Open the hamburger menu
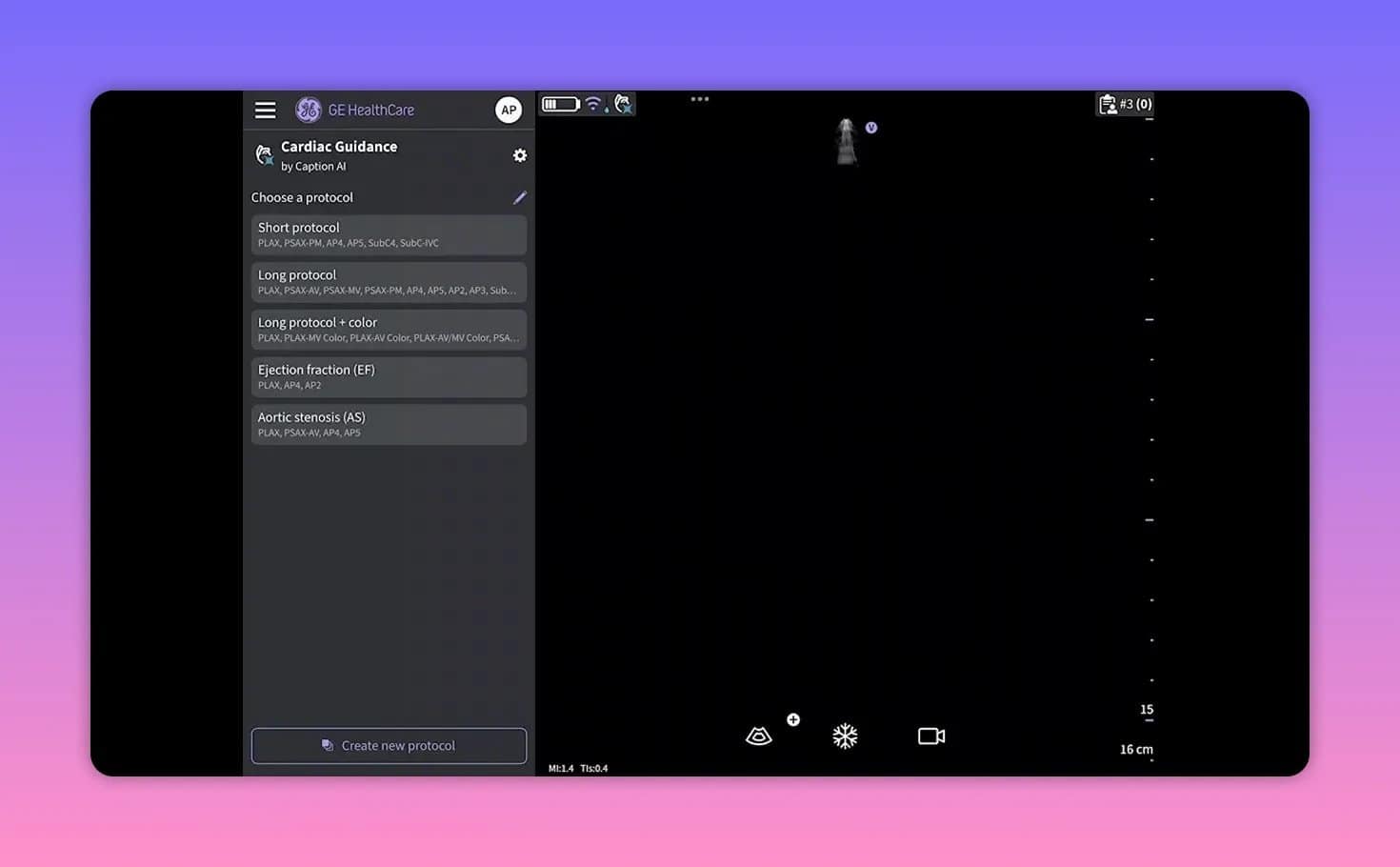Viewport: 1400px width, 867px height. (x=265, y=110)
